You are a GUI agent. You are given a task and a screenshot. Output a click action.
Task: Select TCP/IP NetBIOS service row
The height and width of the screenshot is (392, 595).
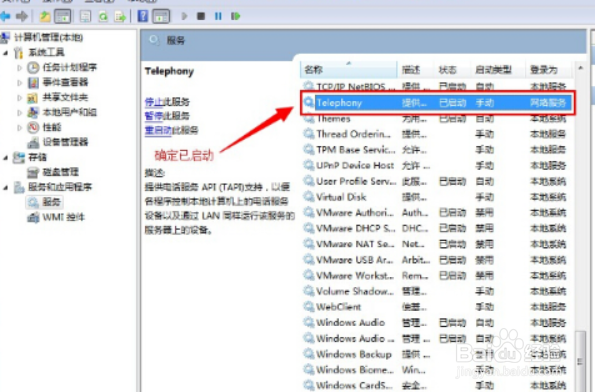pyautogui.click(x=436, y=87)
